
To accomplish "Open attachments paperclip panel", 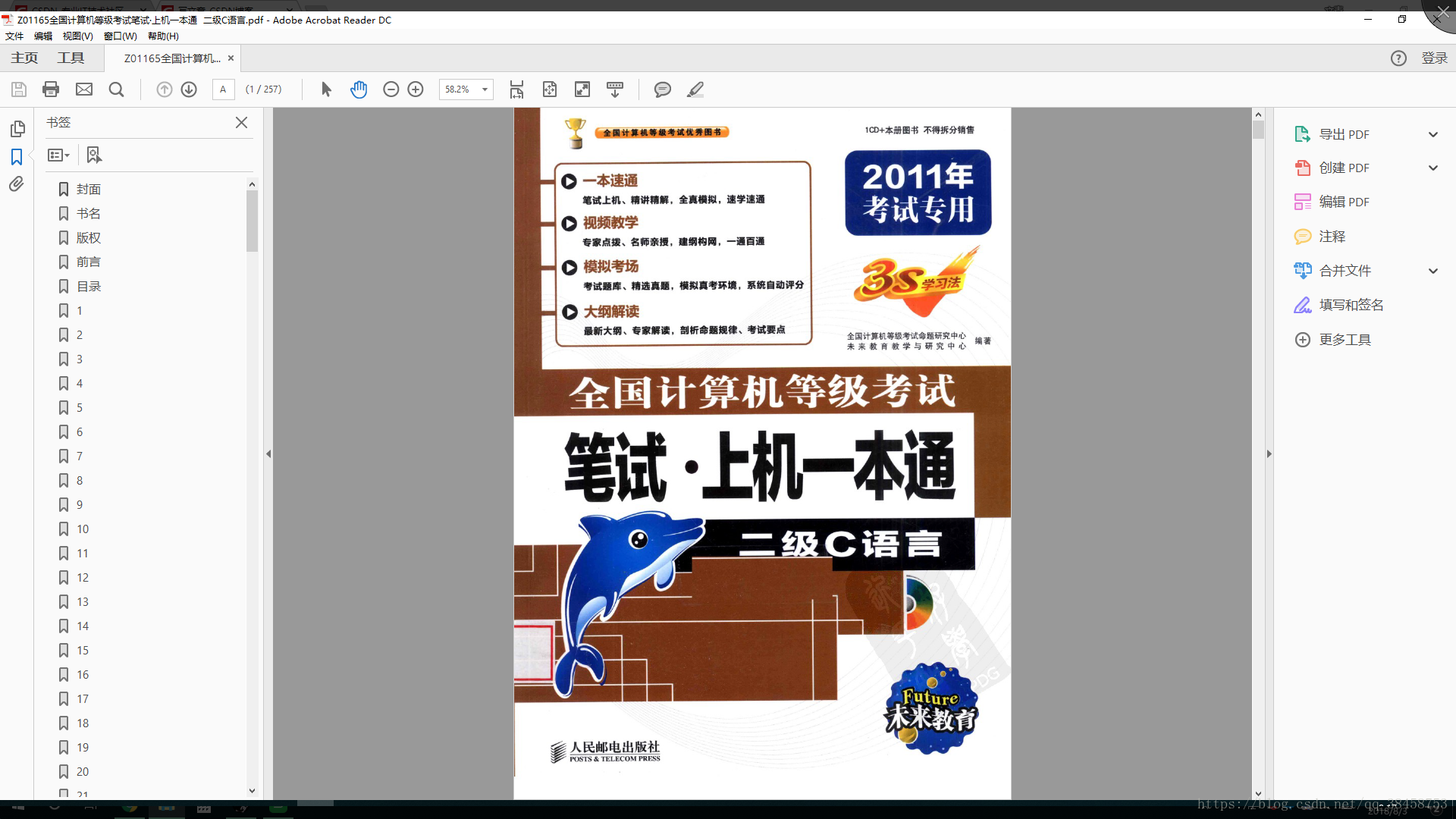I will tap(17, 184).
